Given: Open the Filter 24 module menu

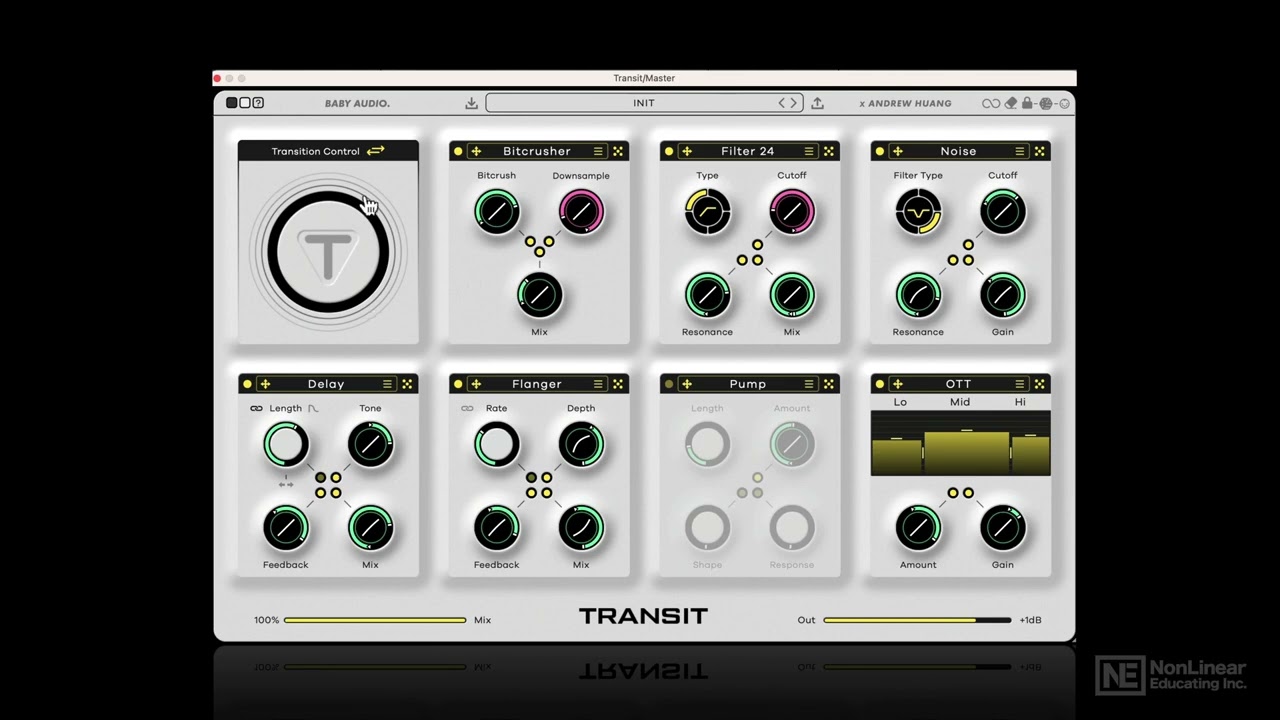Looking at the screenshot, I should 809,151.
